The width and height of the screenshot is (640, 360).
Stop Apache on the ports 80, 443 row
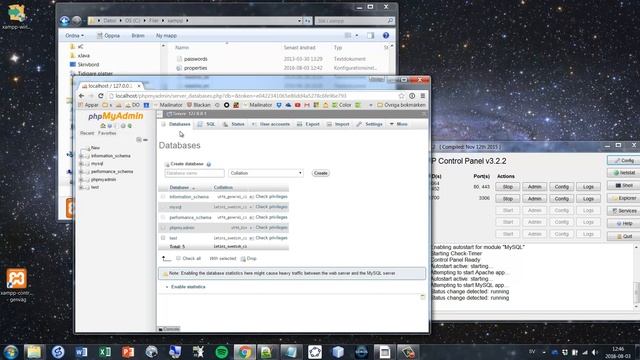click(508, 187)
